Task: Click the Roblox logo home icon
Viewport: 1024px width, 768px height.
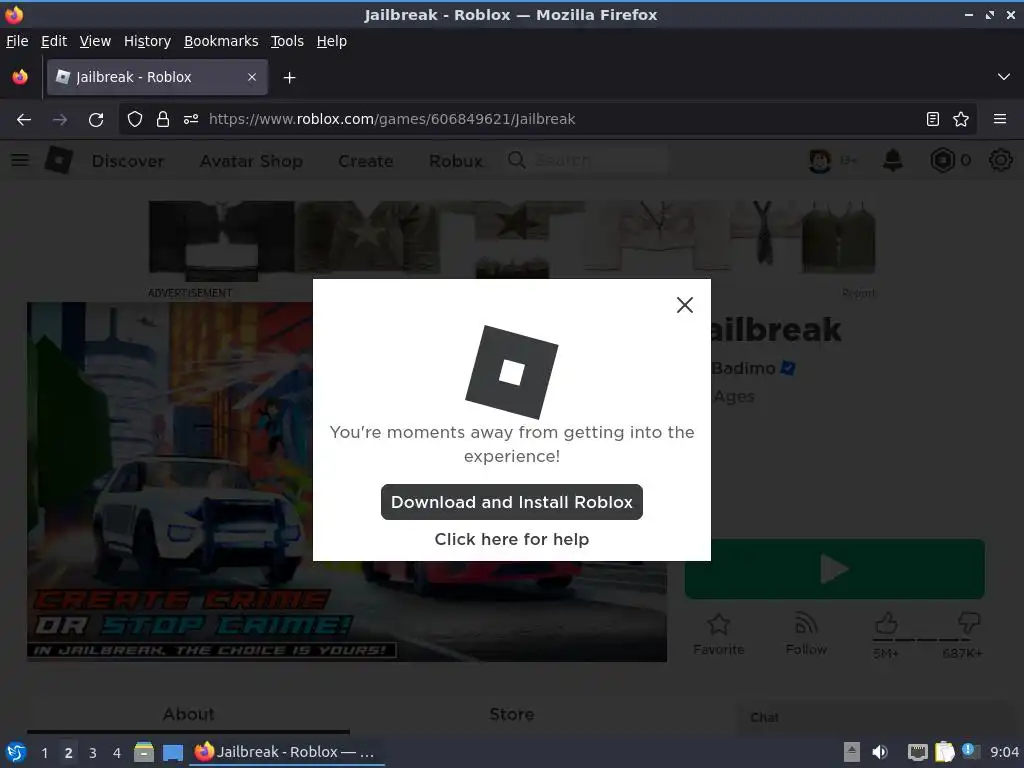Action: click(59, 160)
